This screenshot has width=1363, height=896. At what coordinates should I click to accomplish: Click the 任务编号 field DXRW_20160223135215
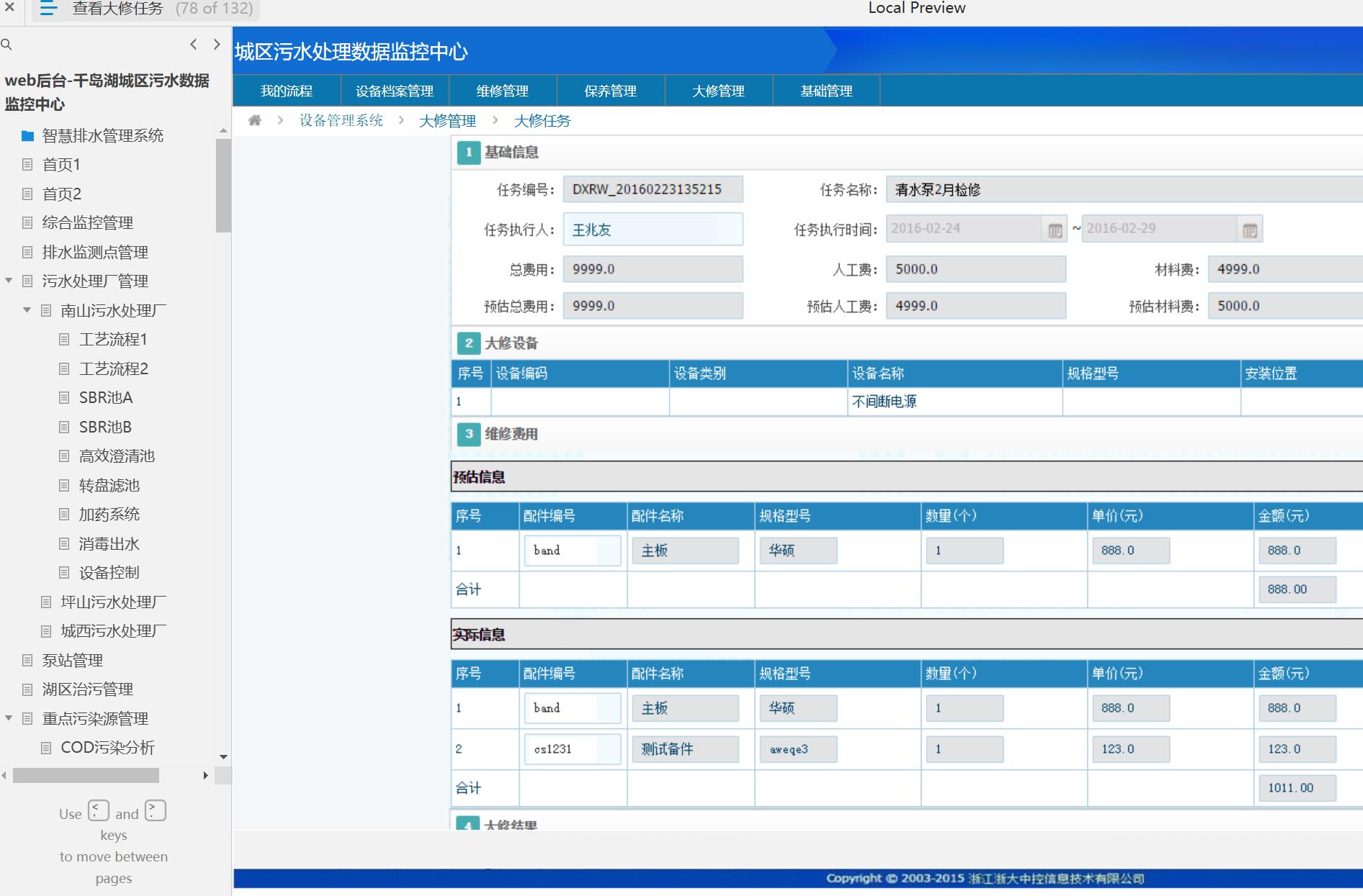tap(653, 189)
